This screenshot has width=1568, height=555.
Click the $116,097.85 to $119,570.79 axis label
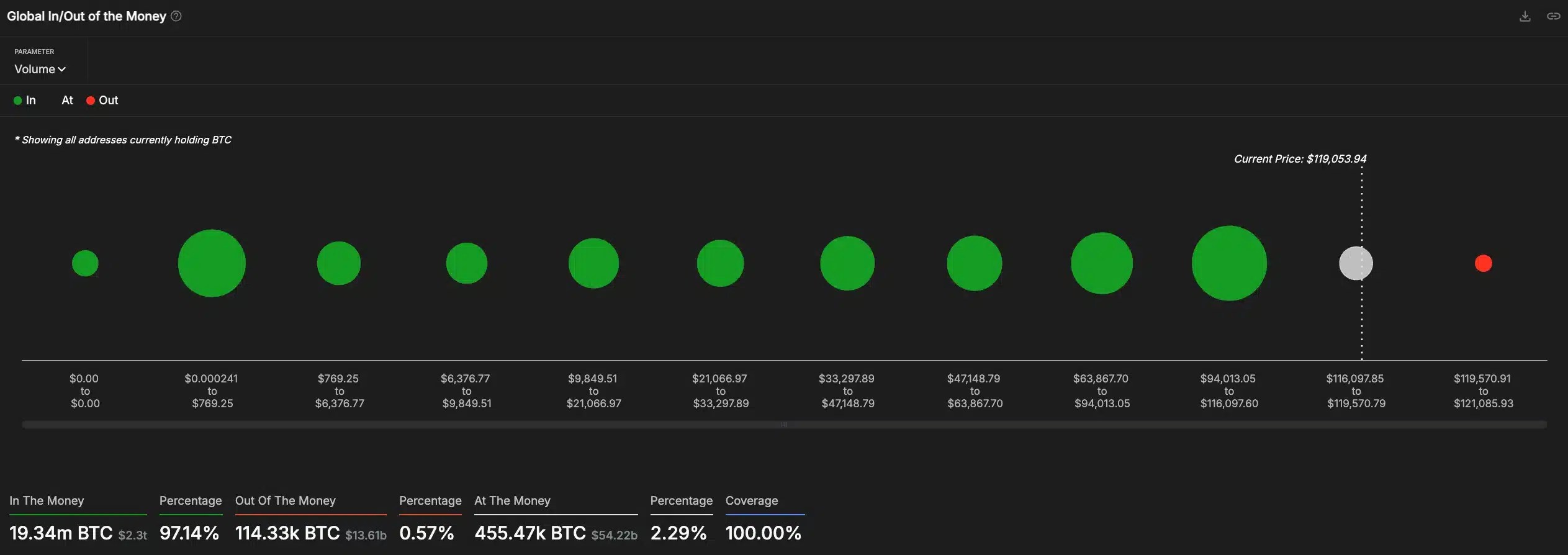1356,390
